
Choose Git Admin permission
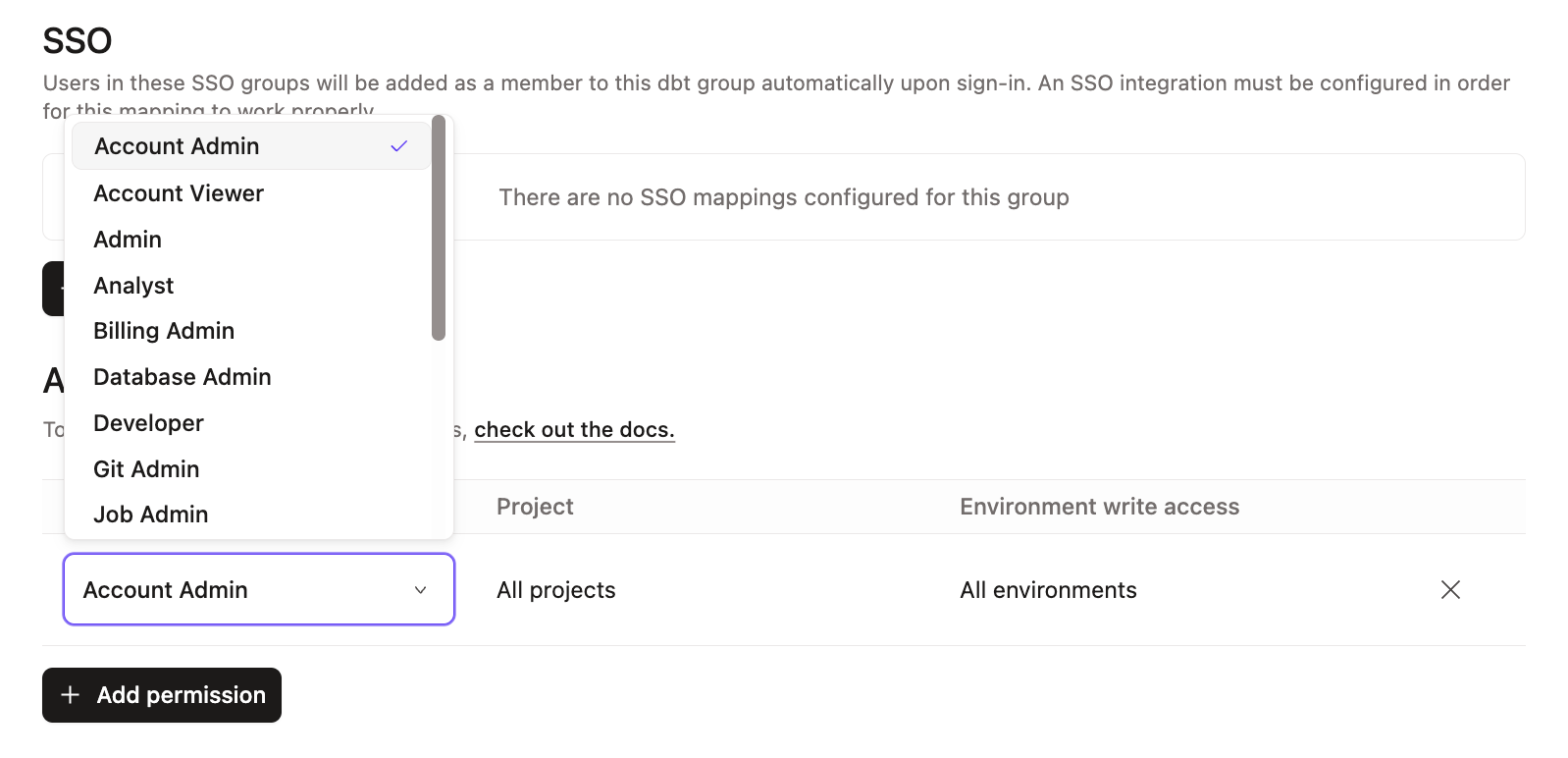click(x=145, y=468)
